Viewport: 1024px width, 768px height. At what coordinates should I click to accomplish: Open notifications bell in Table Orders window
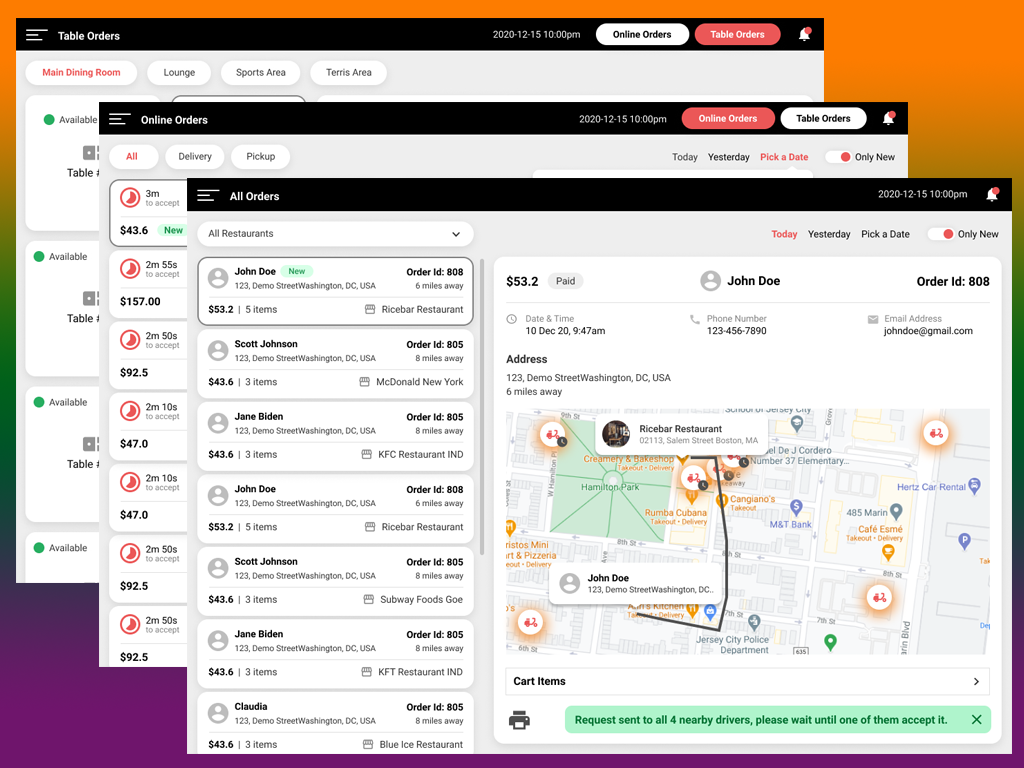(805, 34)
